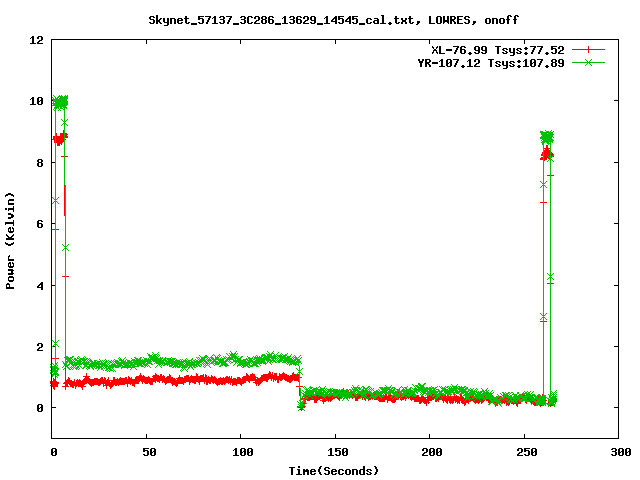Click the x-axis tick label 50

(149, 452)
